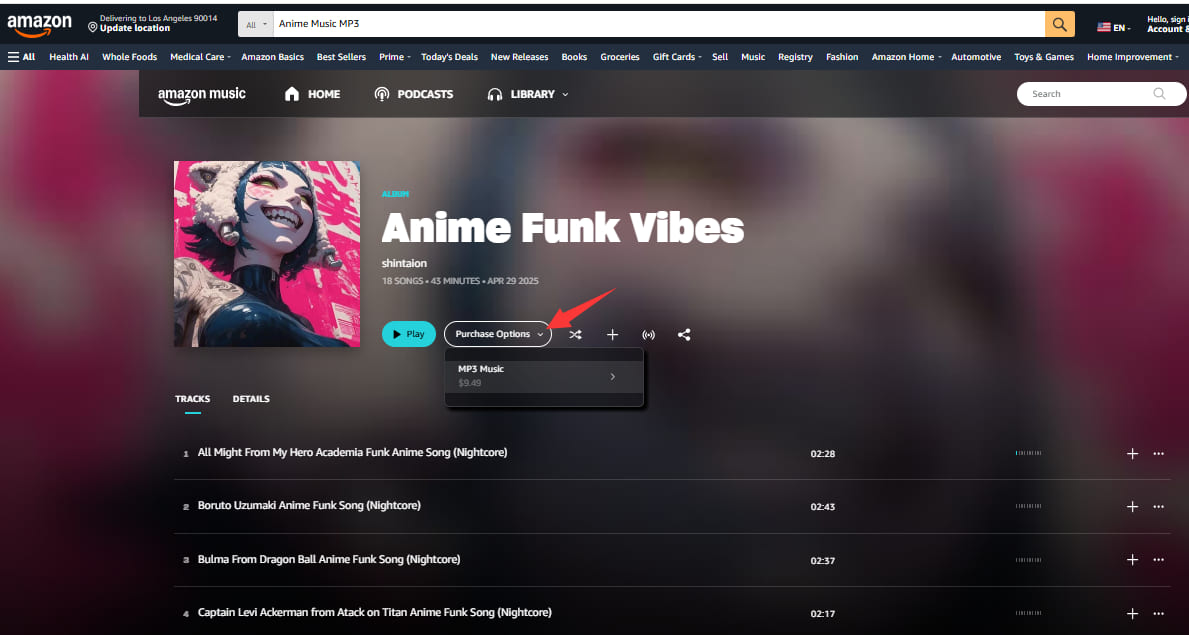Screen dimensions: 1189x635
Task: Expand the Medical Care menu
Action: [x=199, y=57]
